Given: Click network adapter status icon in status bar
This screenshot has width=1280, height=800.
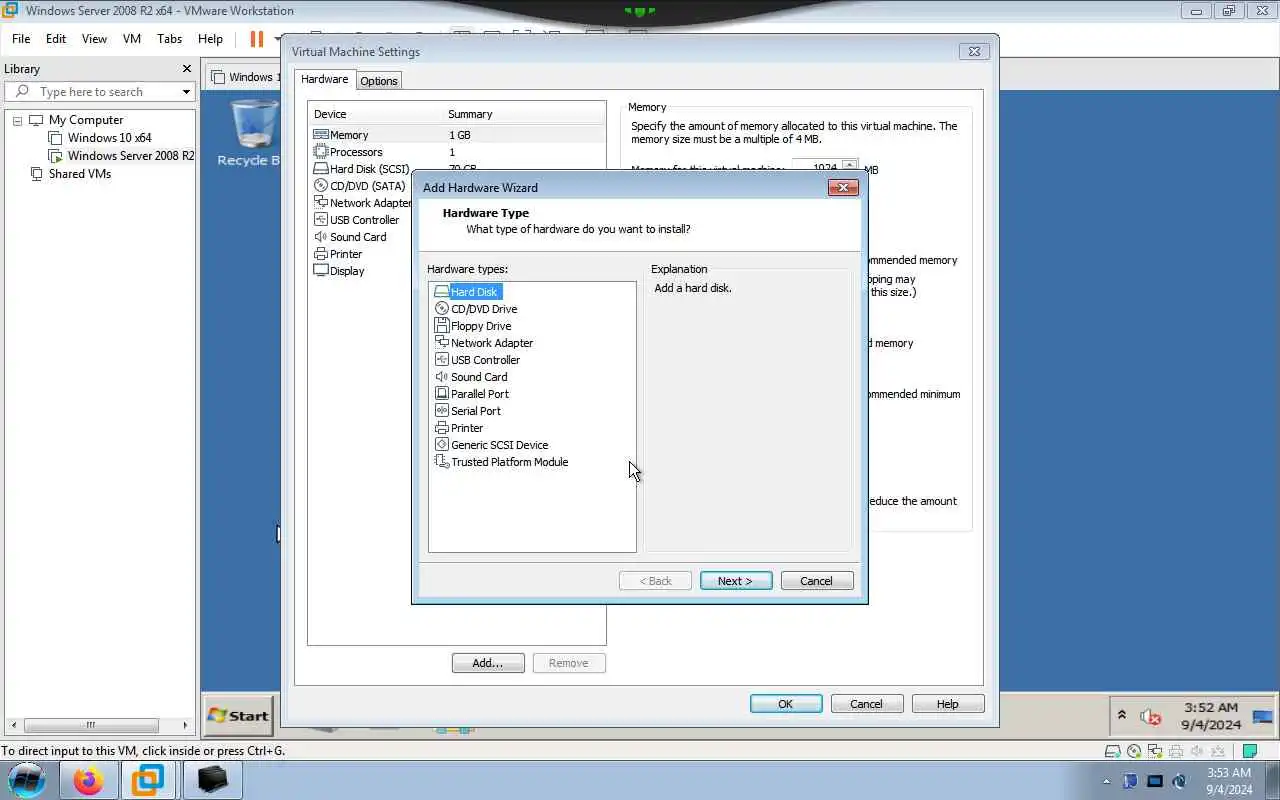Looking at the screenshot, I should point(1155,751).
